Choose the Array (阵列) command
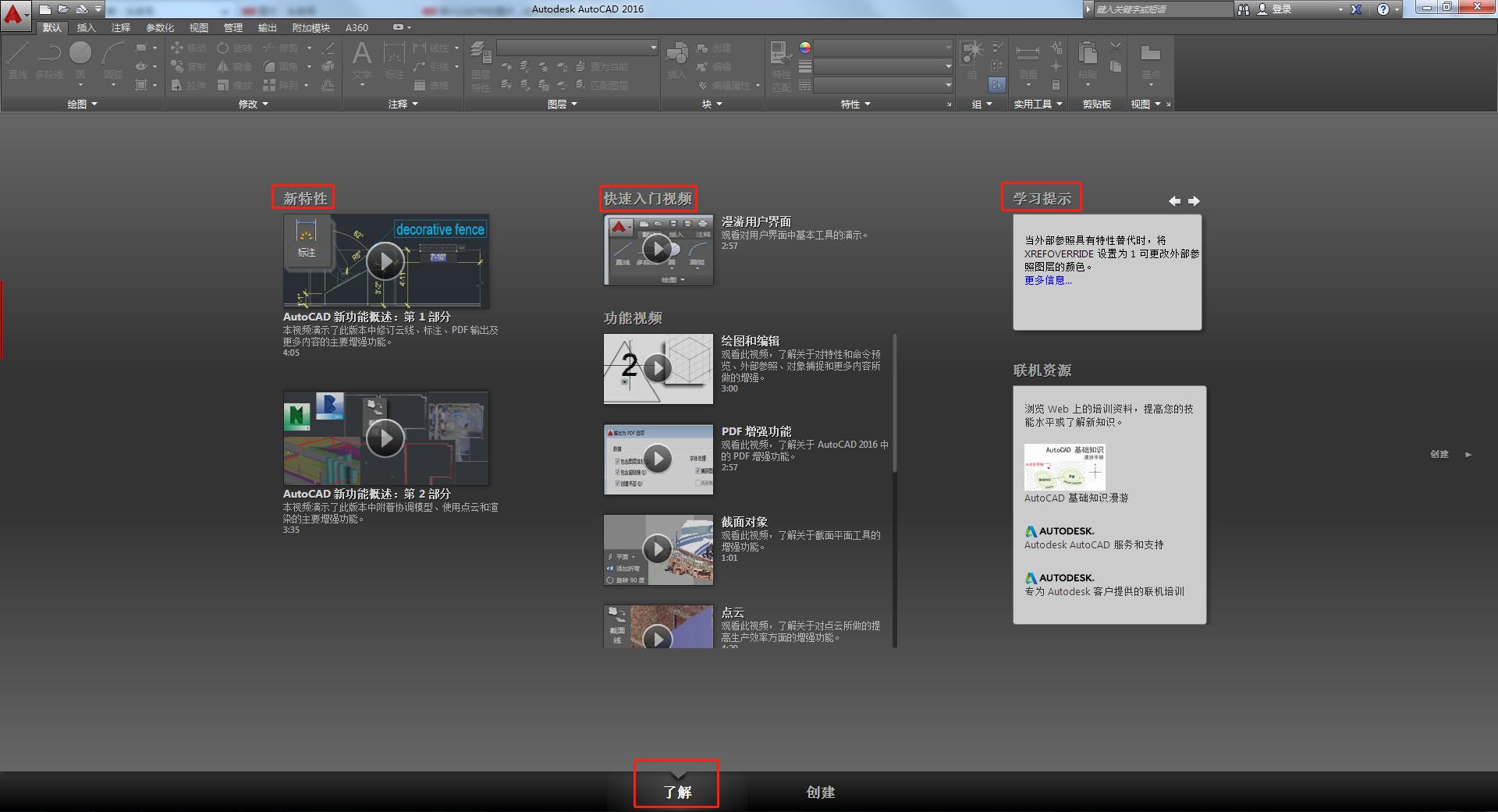Viewport: 1498px width, 812px height. (x=280, y=85)
